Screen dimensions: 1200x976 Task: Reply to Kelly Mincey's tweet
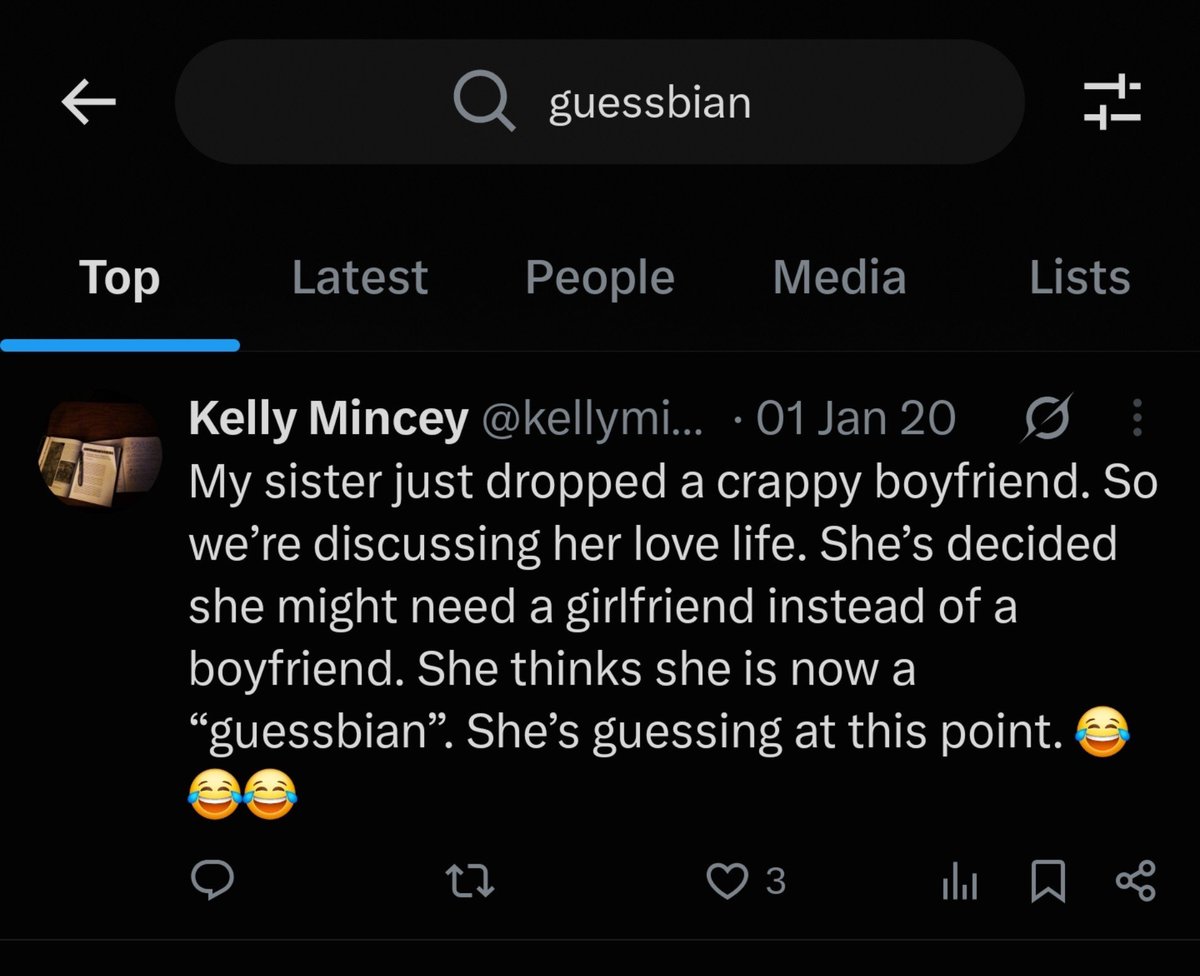[x=212, y=880]
